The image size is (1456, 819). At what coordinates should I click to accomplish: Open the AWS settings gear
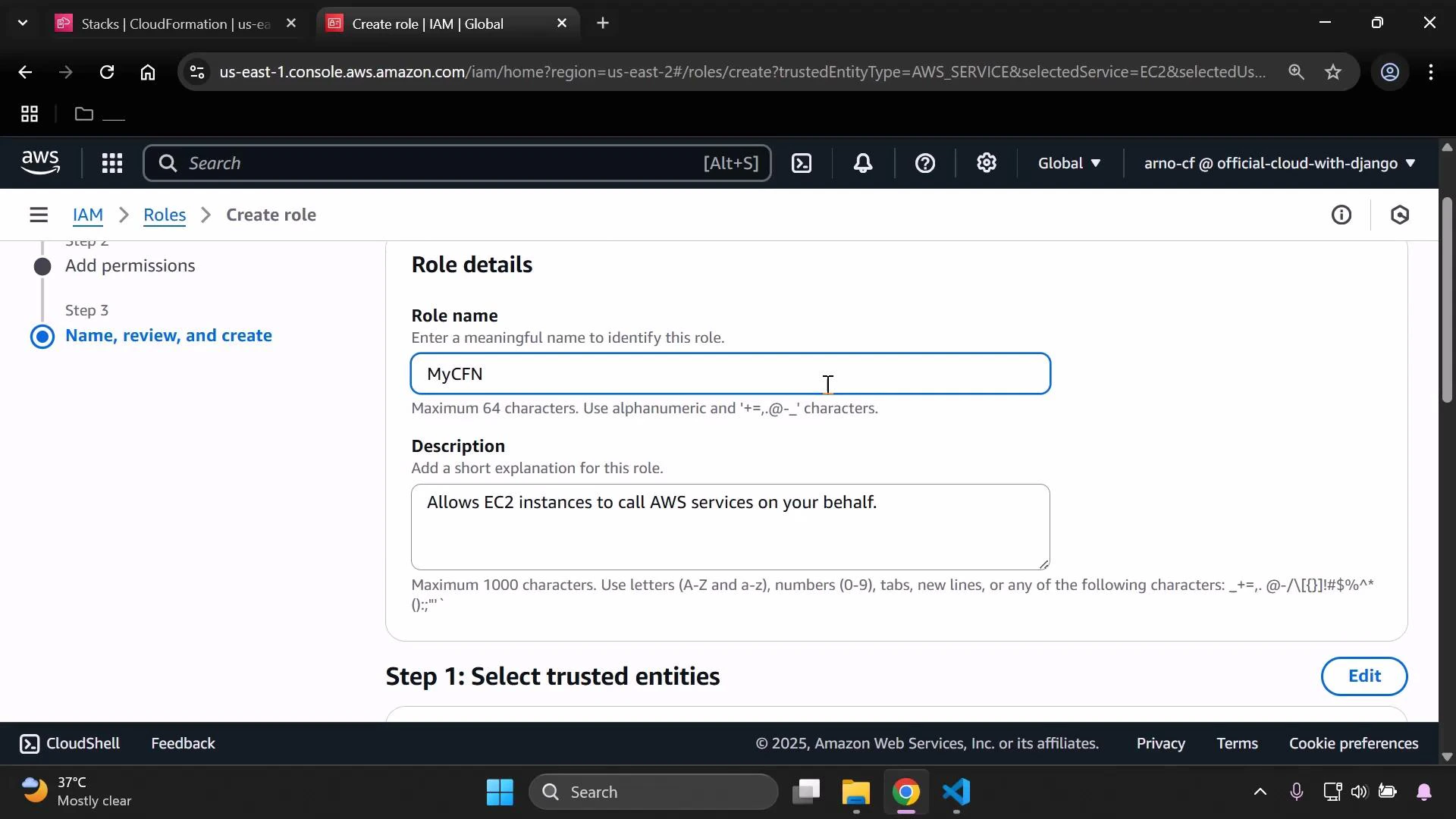point(986,163)
